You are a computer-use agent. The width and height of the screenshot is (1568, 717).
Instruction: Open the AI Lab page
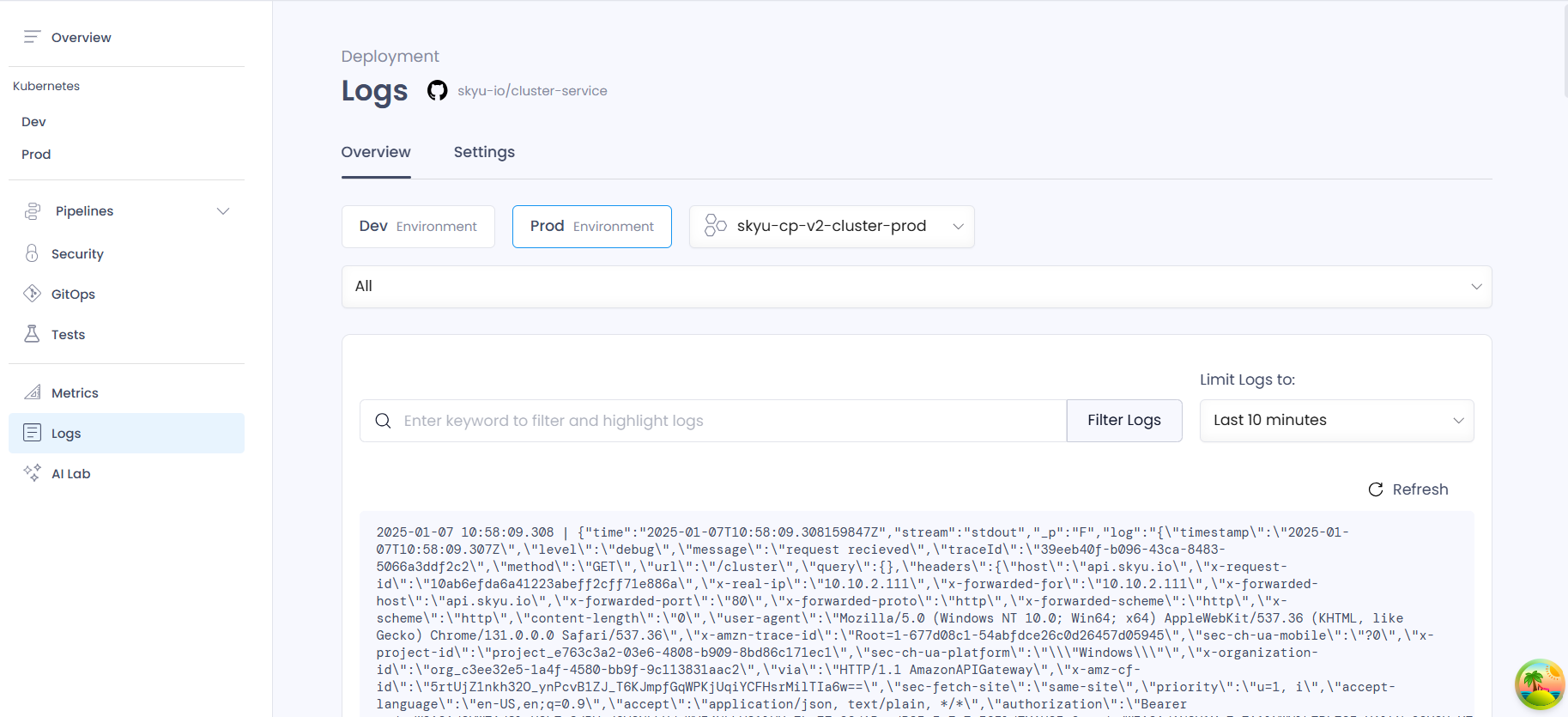(70, 474)
